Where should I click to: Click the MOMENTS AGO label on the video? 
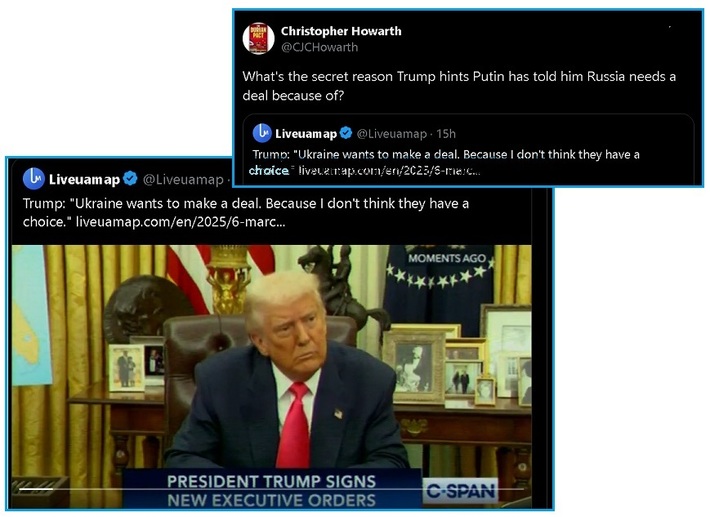(447, 258)
